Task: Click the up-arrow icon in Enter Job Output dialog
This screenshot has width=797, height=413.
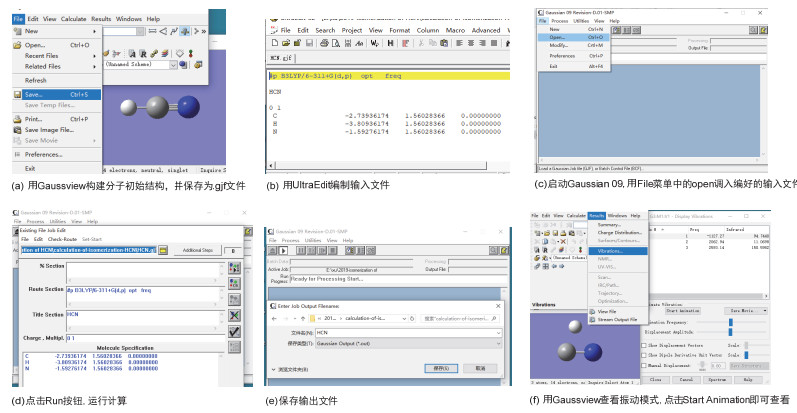Action: point(303,319)
